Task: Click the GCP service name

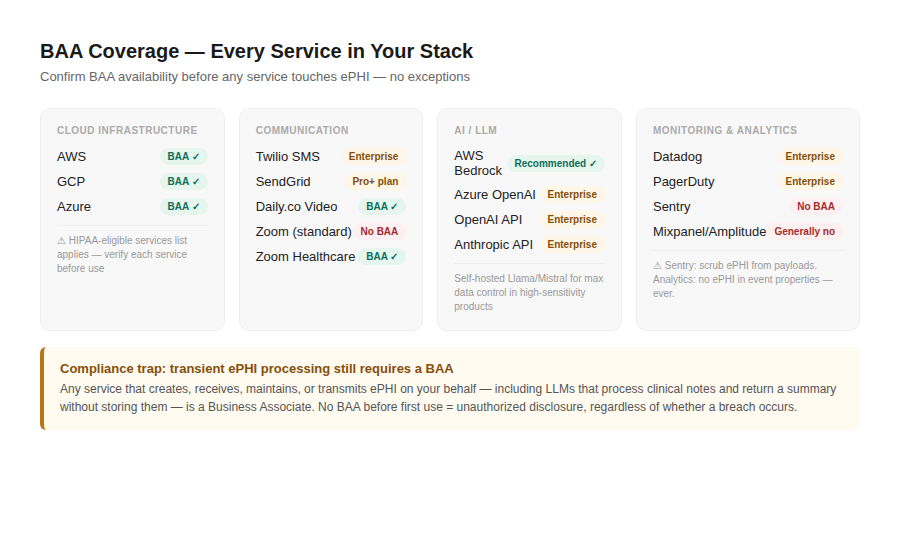Action: [x=71, y=182]
